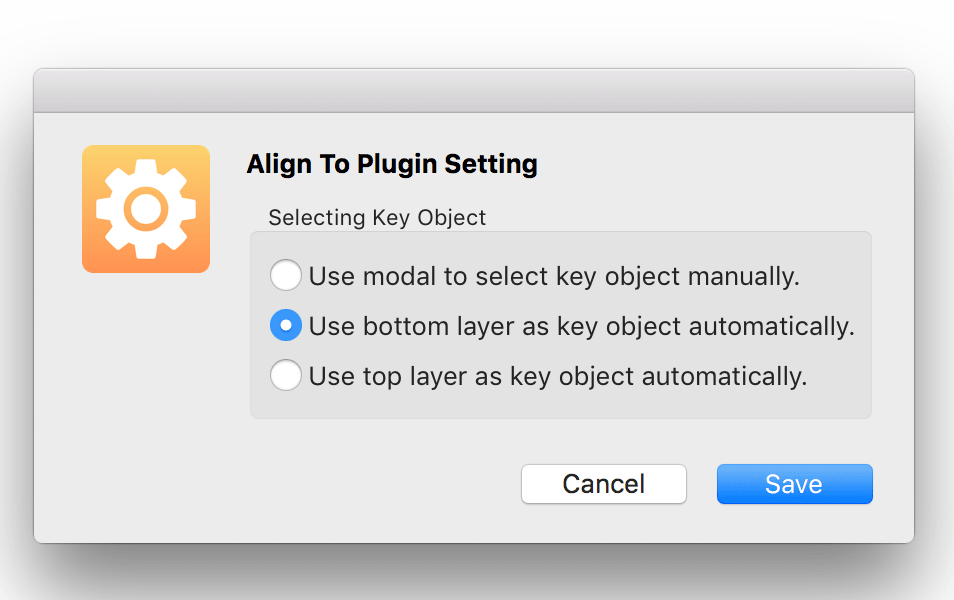954x600 pixels.
Task: Click the gray options group box
Action: point(560,322)
